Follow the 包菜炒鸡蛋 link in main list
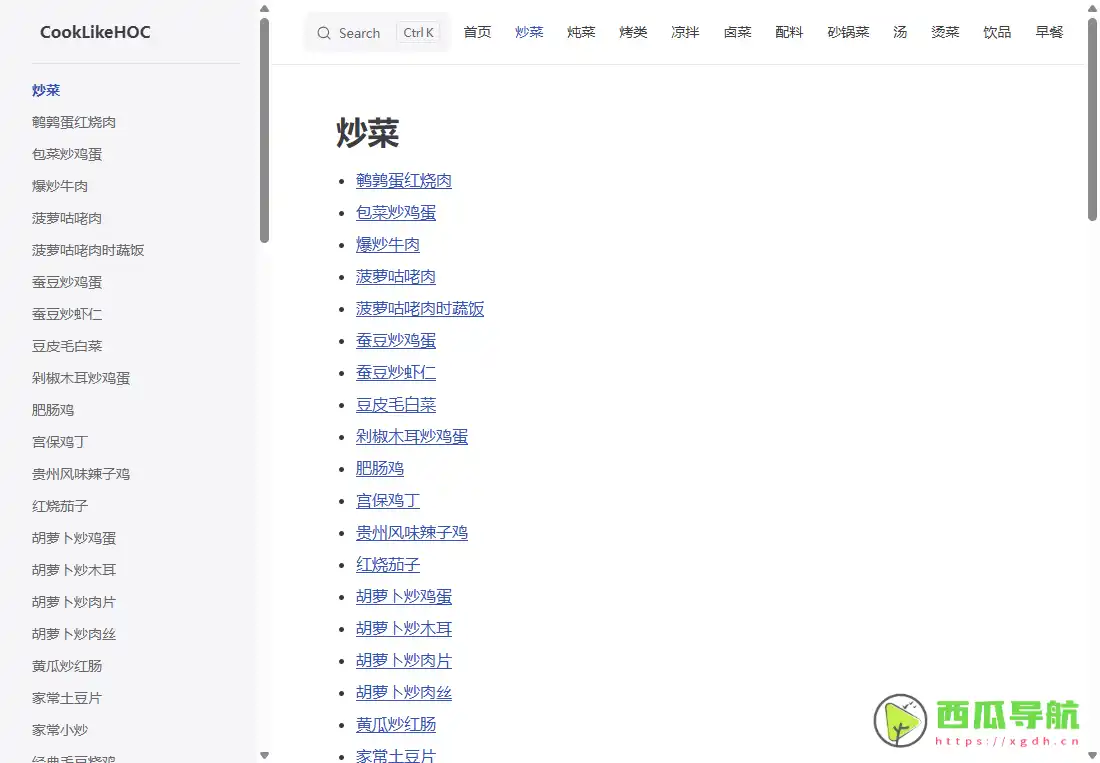This screenshot has height=763, width=1100. 396,212
